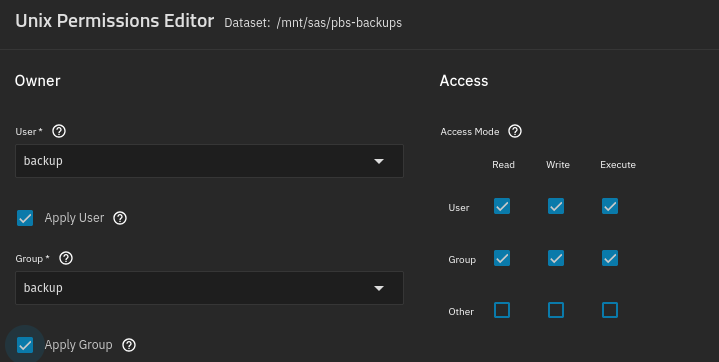Open help tooltip next to User field
719x362 pixels.
tap(59, 131)
